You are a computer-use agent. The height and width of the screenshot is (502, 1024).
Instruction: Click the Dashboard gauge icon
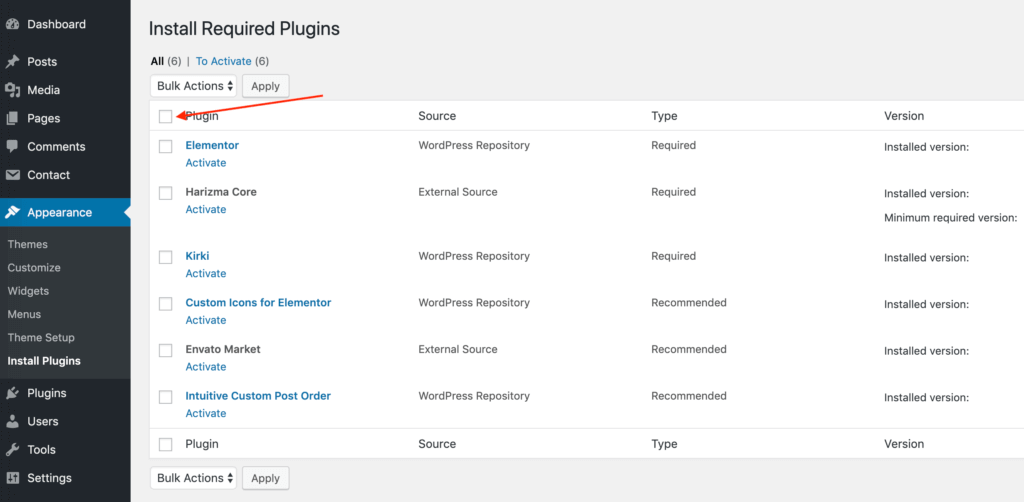pos(13,24)
